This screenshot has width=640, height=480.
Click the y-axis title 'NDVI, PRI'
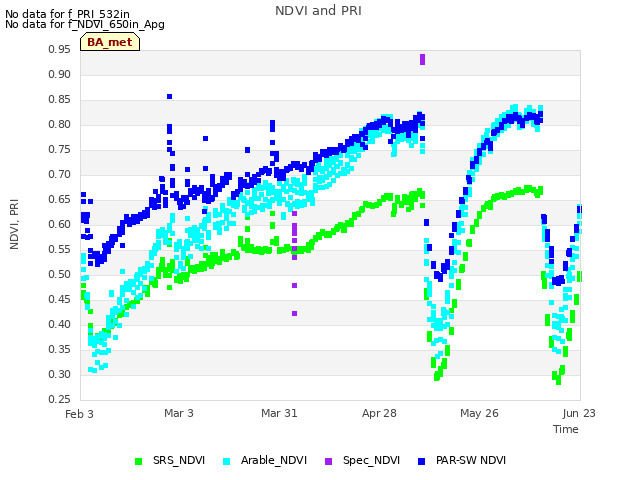[x=14, y=224]
